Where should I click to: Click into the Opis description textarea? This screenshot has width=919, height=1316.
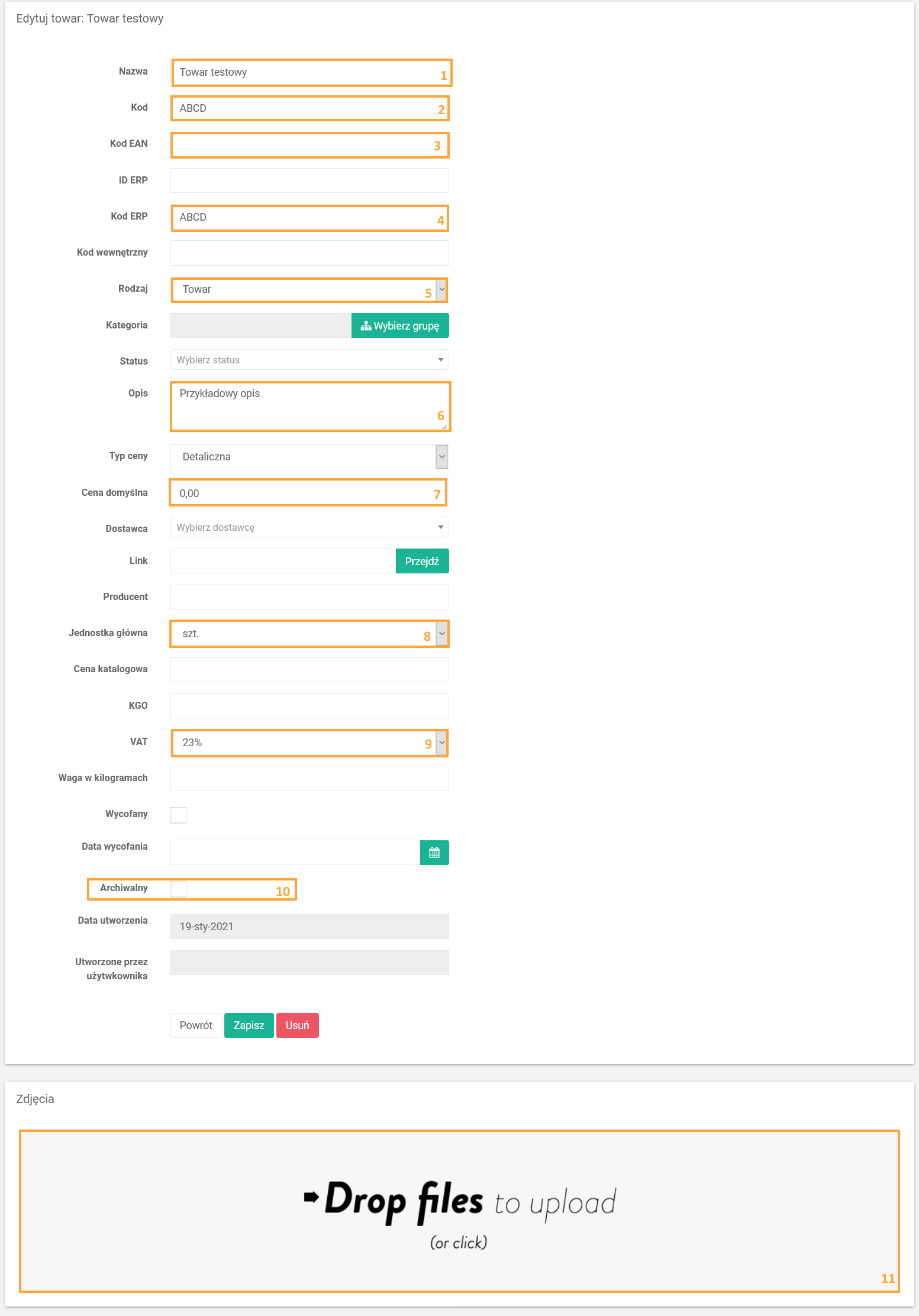pos(308,407)
